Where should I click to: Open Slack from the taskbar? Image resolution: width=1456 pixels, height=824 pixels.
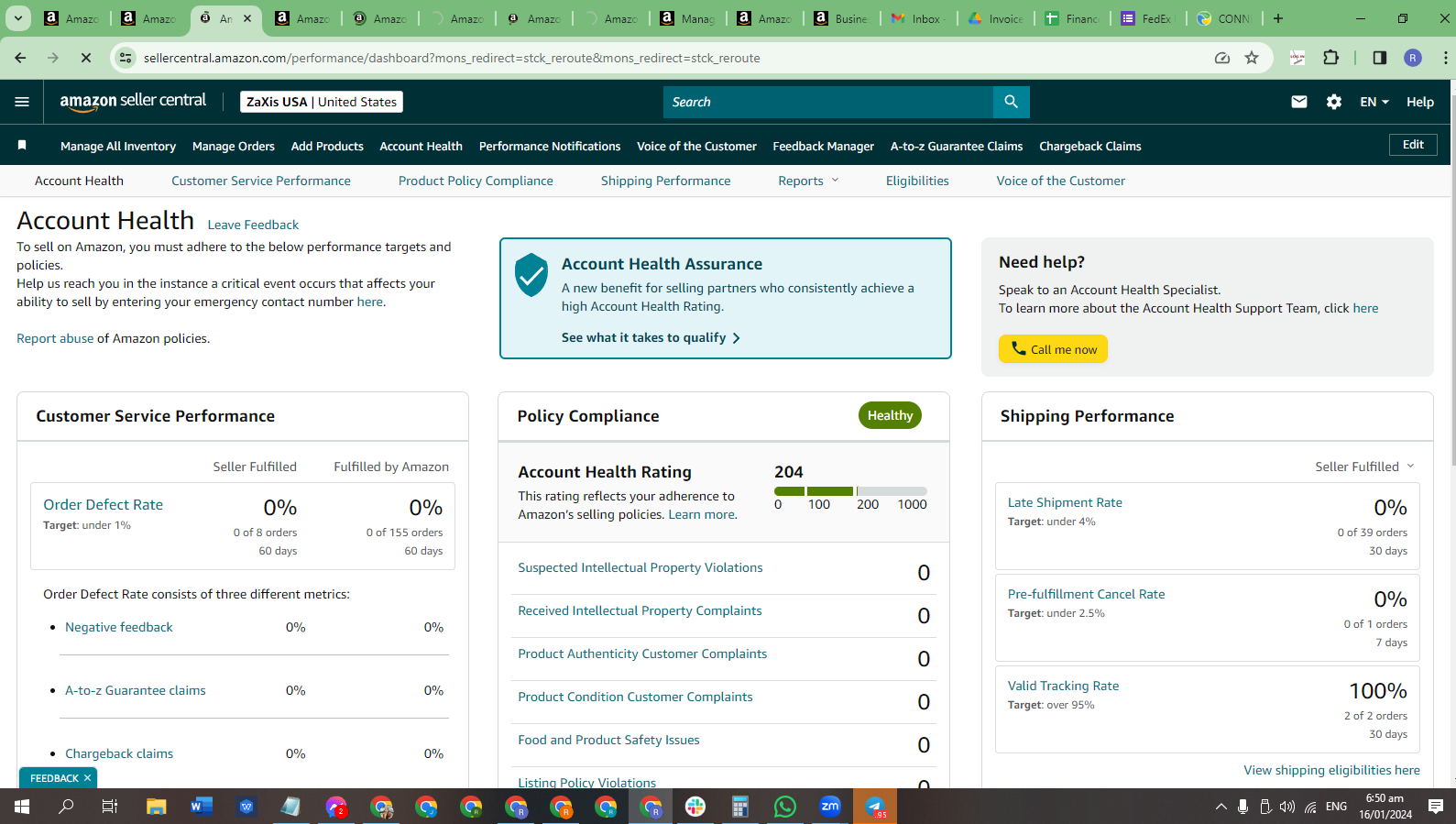[695, 807]
